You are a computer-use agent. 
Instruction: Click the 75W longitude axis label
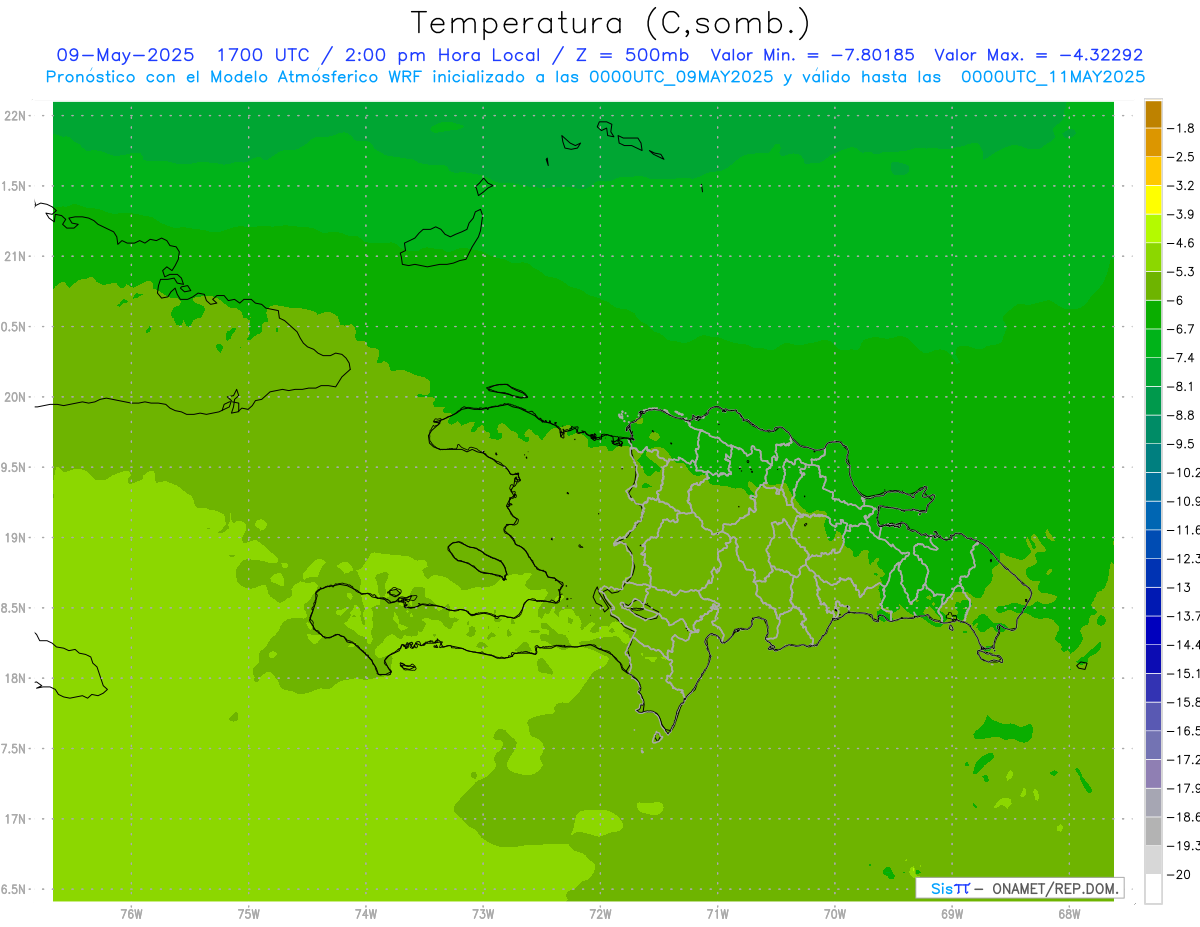coord(249,913)
